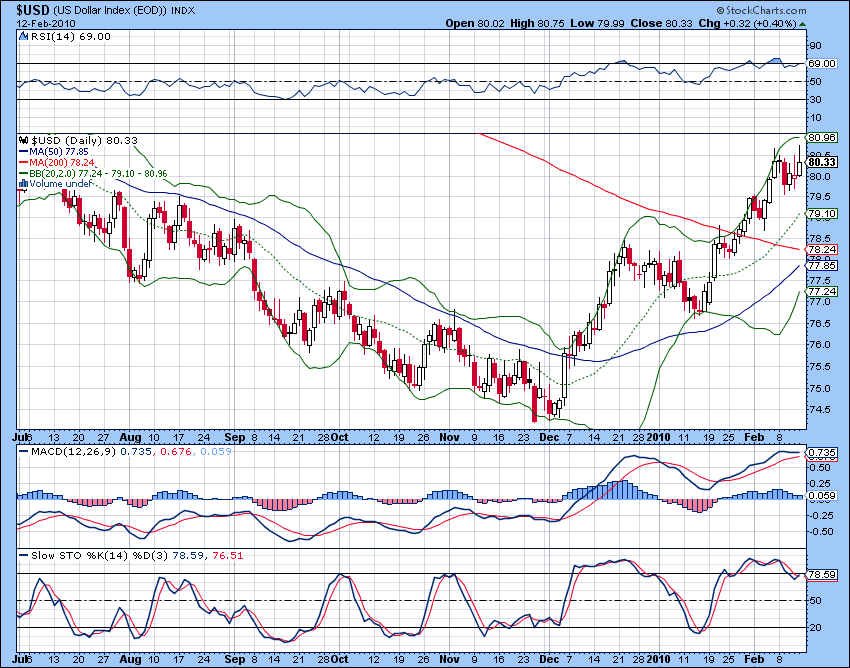Click the MACD(12,26,9) panel label
Viewport: 850px width, 668px height.
point(74,451)
